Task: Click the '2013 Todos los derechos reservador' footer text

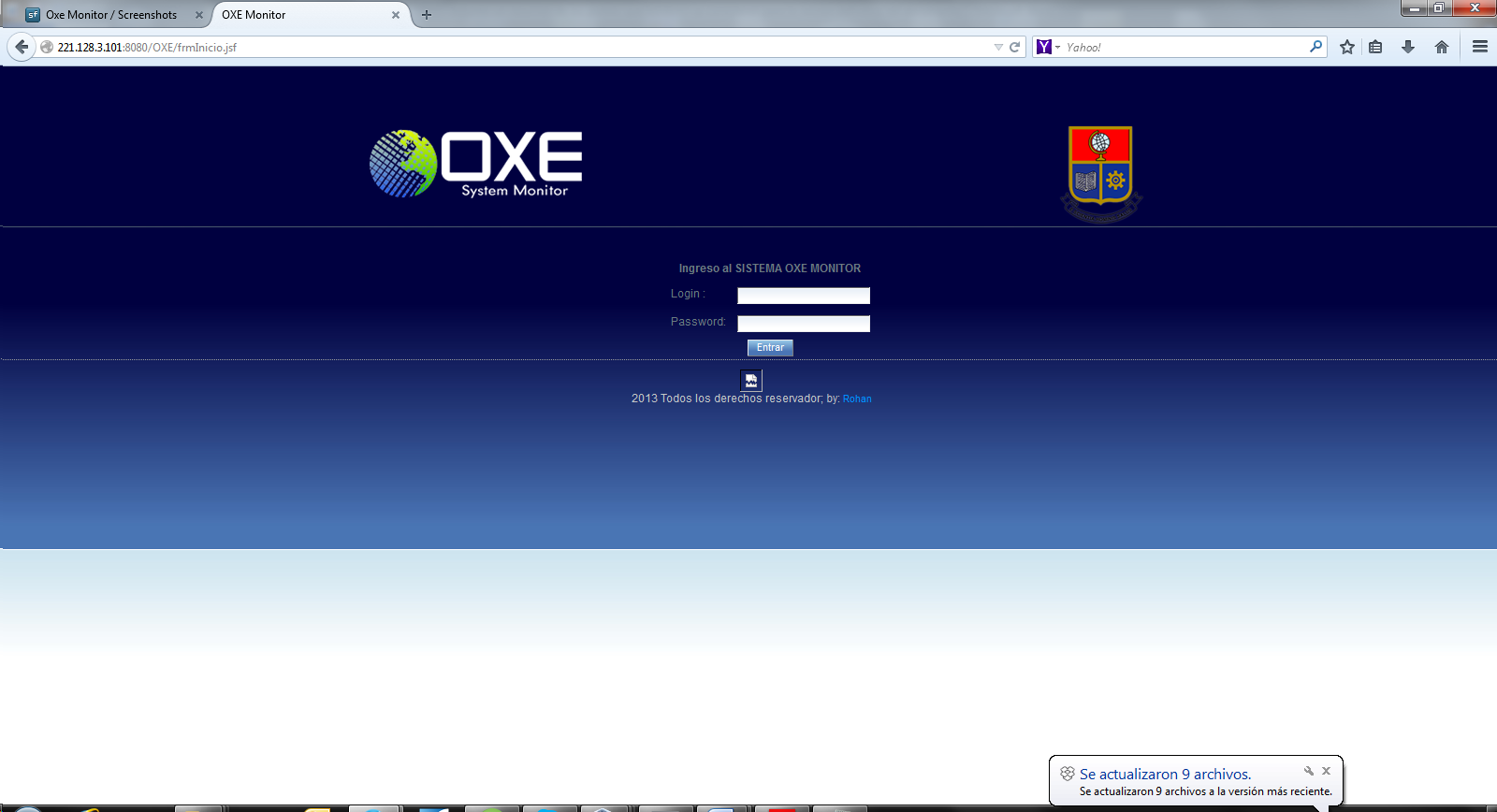Action: (727, 399)
